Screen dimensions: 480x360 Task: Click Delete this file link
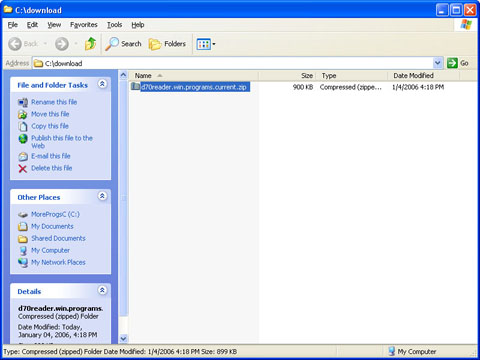coord(52,168)
